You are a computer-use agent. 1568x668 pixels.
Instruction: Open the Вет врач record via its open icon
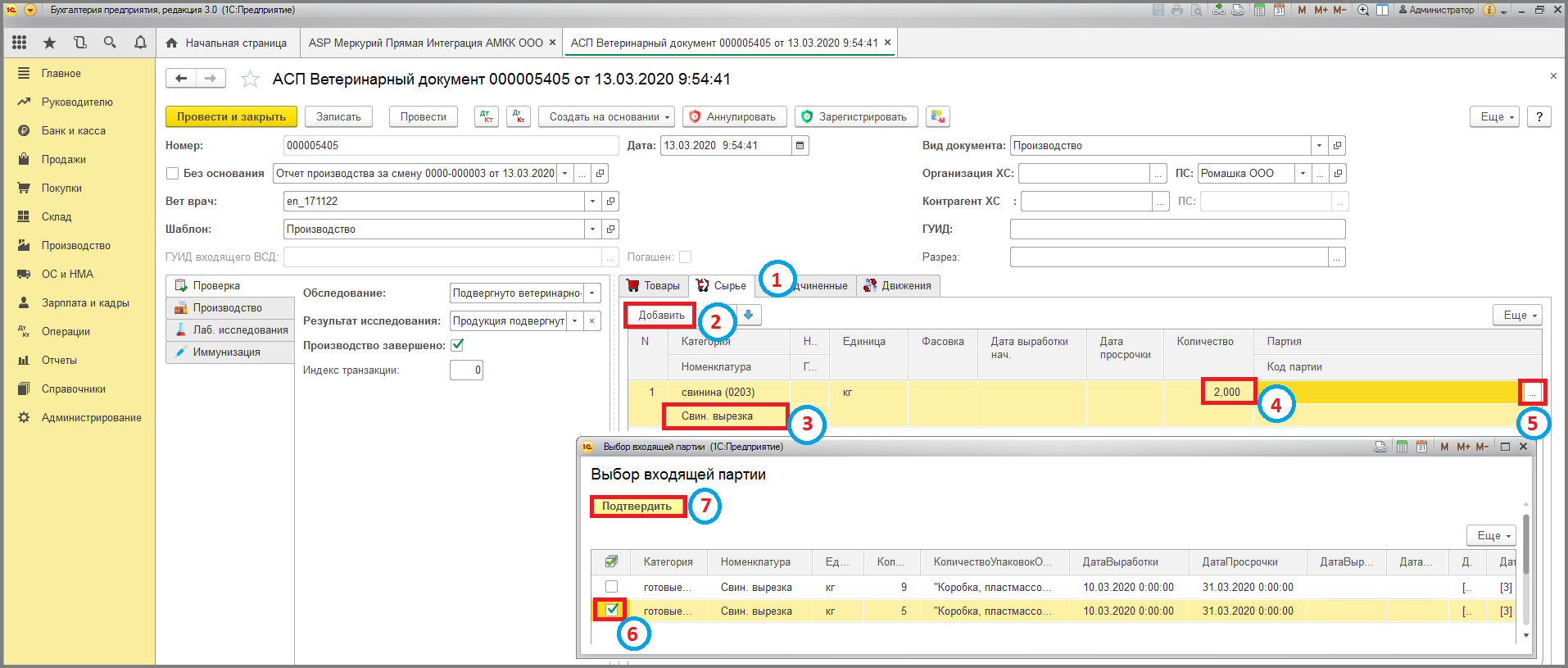pyautogui.click(x=610, y=201)
